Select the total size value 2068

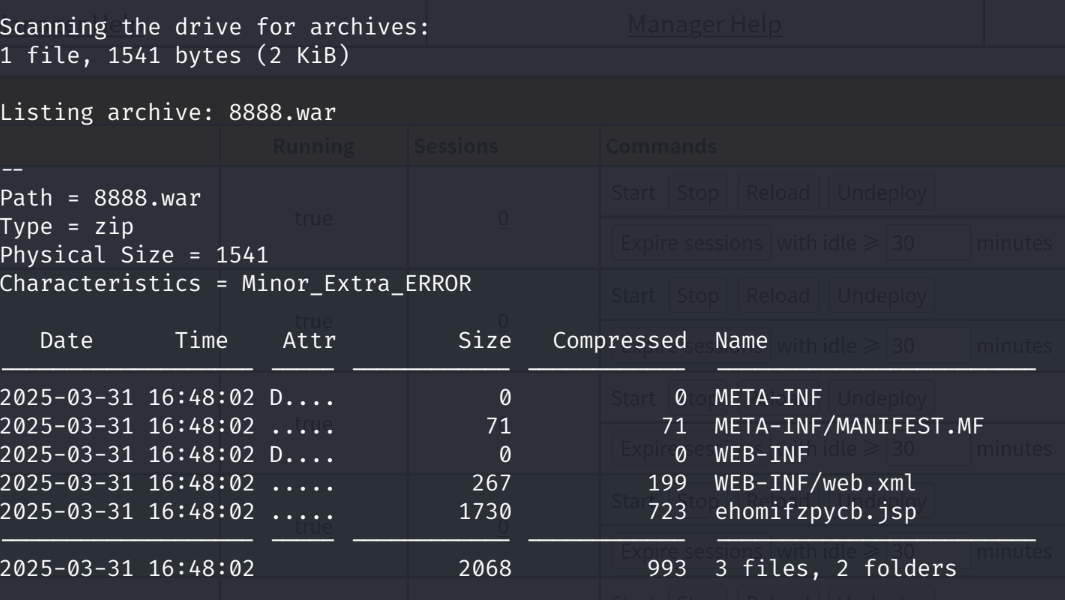point(484,569)
